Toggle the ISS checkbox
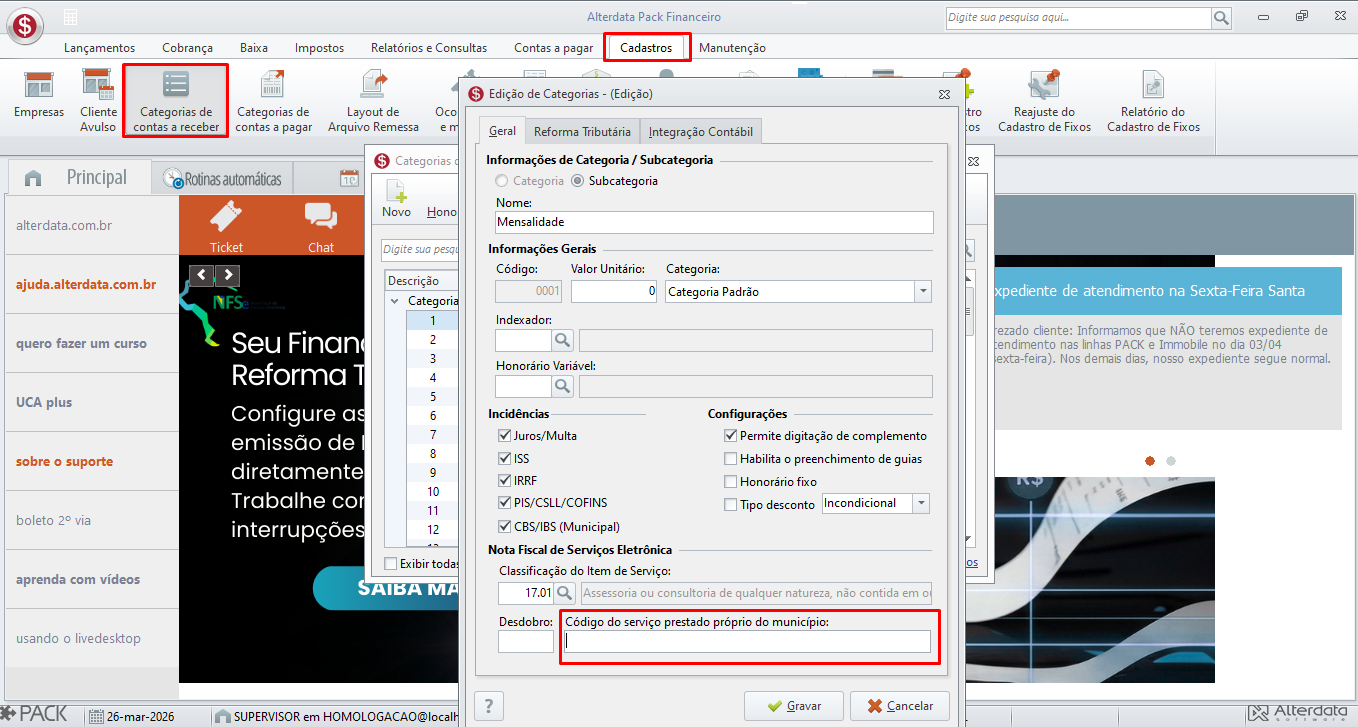1358x727 pixels. point(505,458)
